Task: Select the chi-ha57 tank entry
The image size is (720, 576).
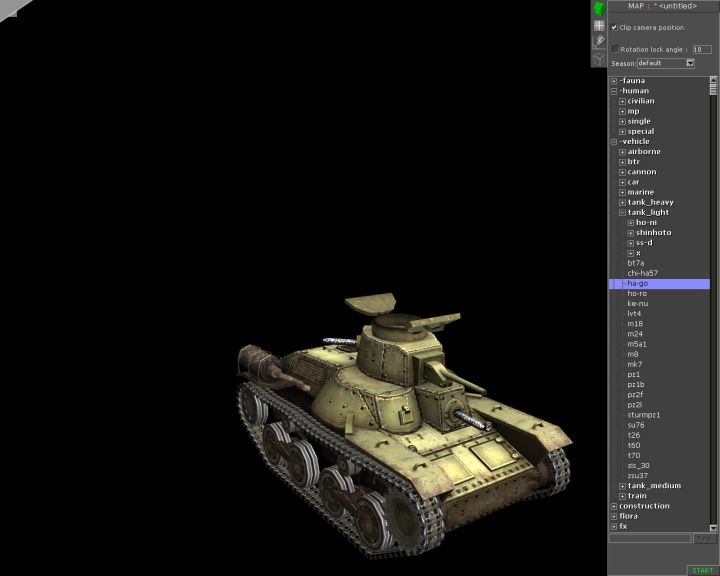Action: (x=642, y=273)
